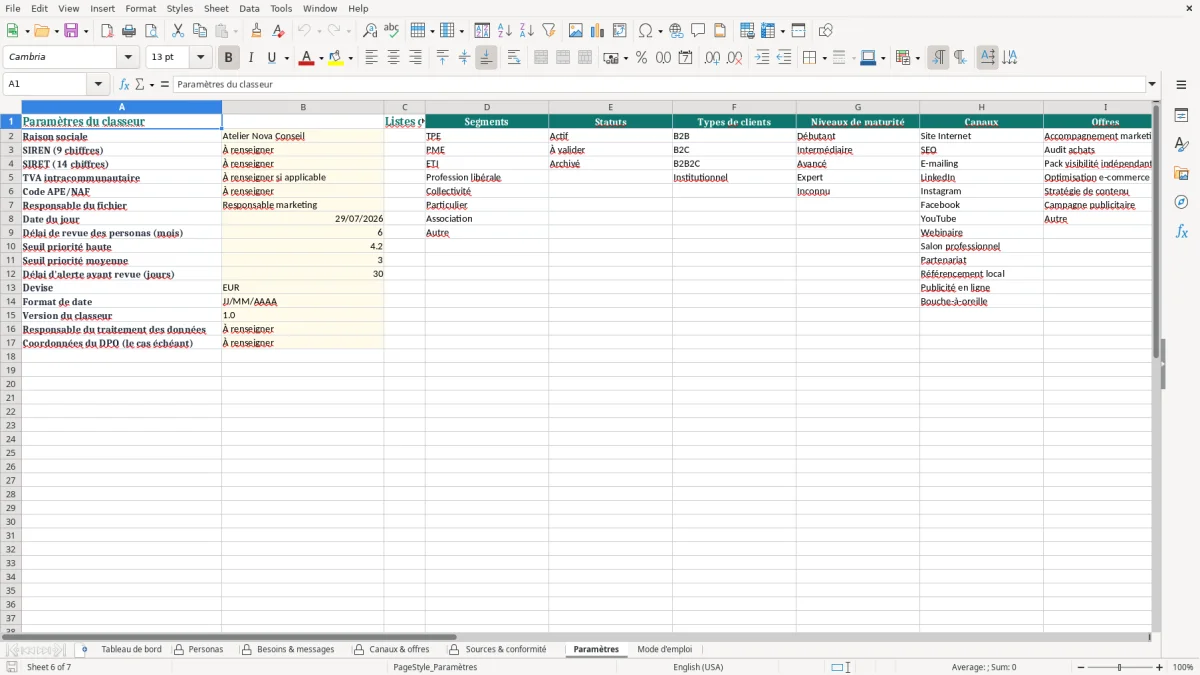Open the Sheet menu
The width and height of the screenshot is (1200, 675).
pyautogui.click(x=216, y=8)
